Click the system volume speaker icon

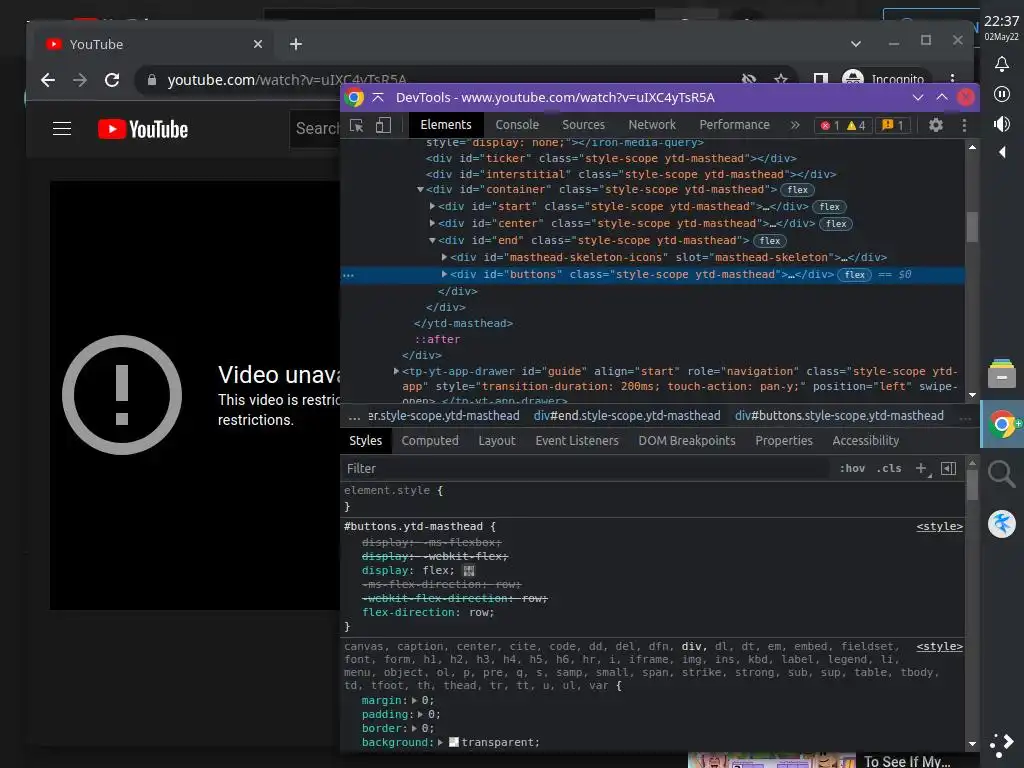1001,123
